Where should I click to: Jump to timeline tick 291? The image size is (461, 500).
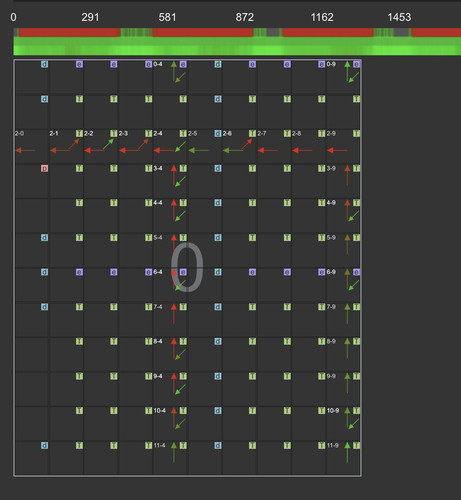click(90, 17)
